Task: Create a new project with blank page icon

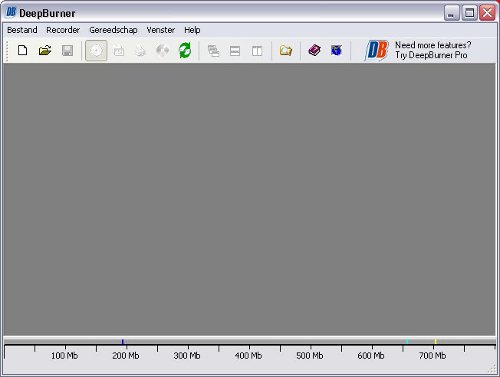Action: (22, 51)
